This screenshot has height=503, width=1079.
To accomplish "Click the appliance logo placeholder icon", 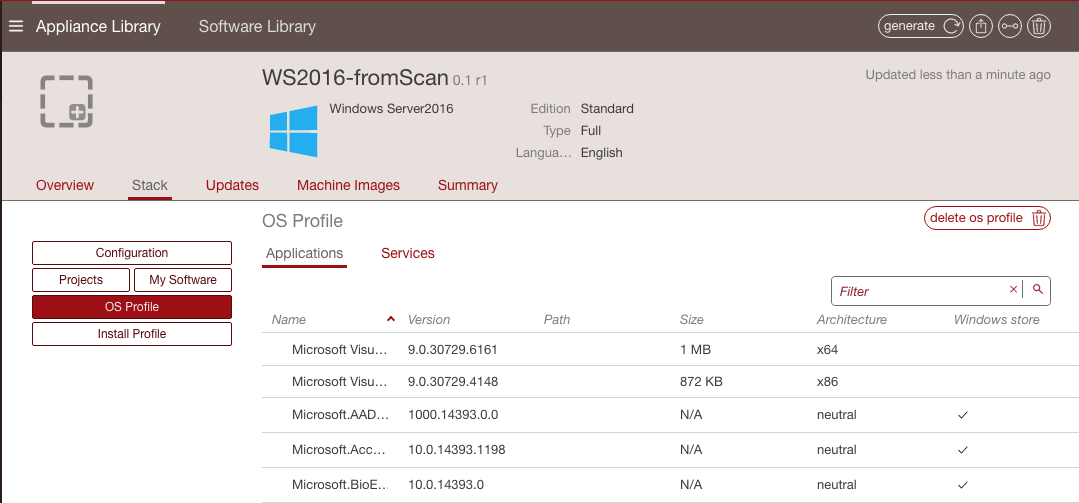I will tap(66, 101).
